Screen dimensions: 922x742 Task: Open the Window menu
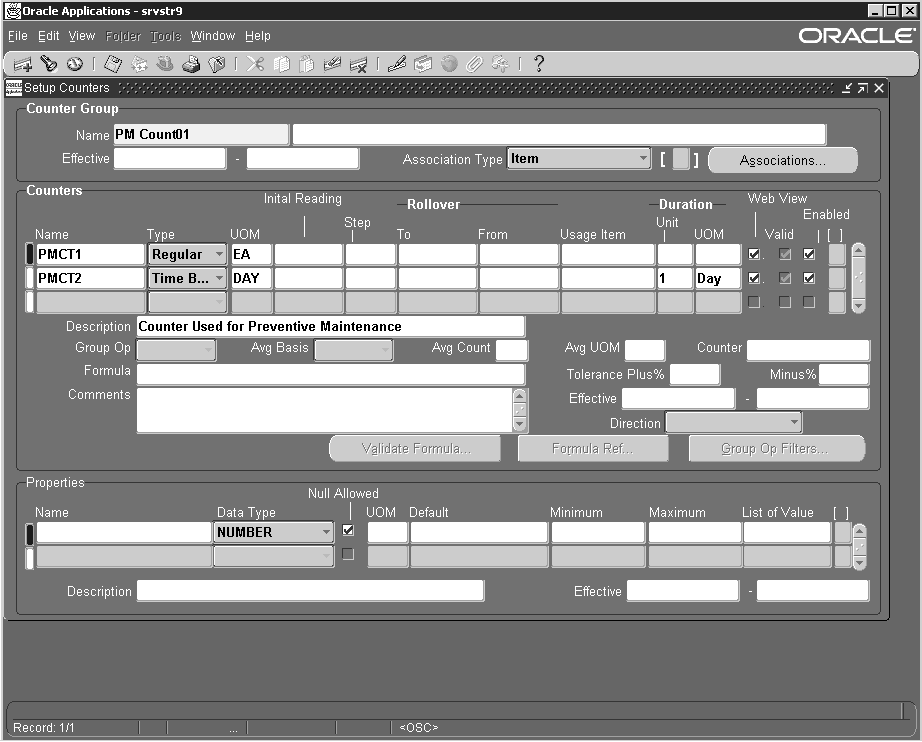point(213,36)
